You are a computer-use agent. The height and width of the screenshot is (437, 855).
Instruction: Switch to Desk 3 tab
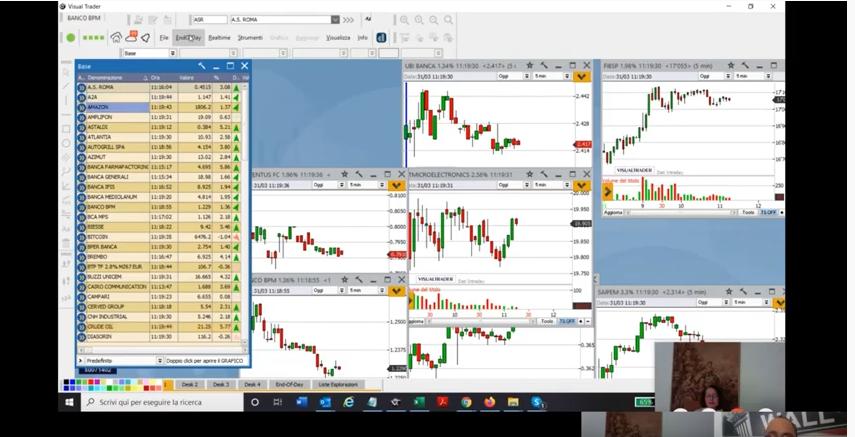pyautogui.click(x=221, y=385)
